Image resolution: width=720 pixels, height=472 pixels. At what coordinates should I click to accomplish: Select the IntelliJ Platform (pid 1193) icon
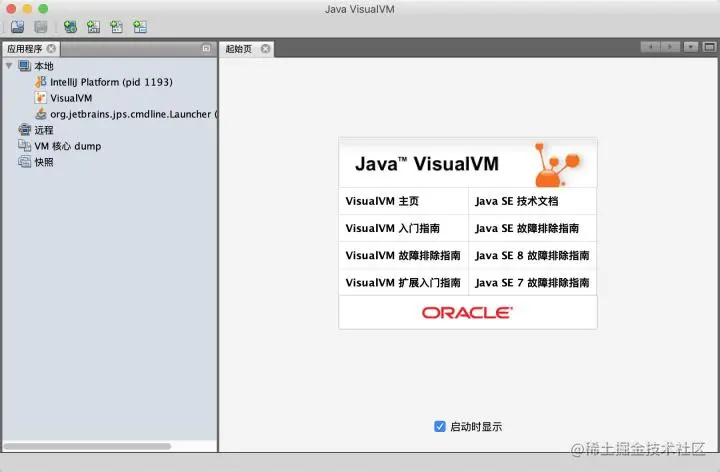[x=41, y=82]
